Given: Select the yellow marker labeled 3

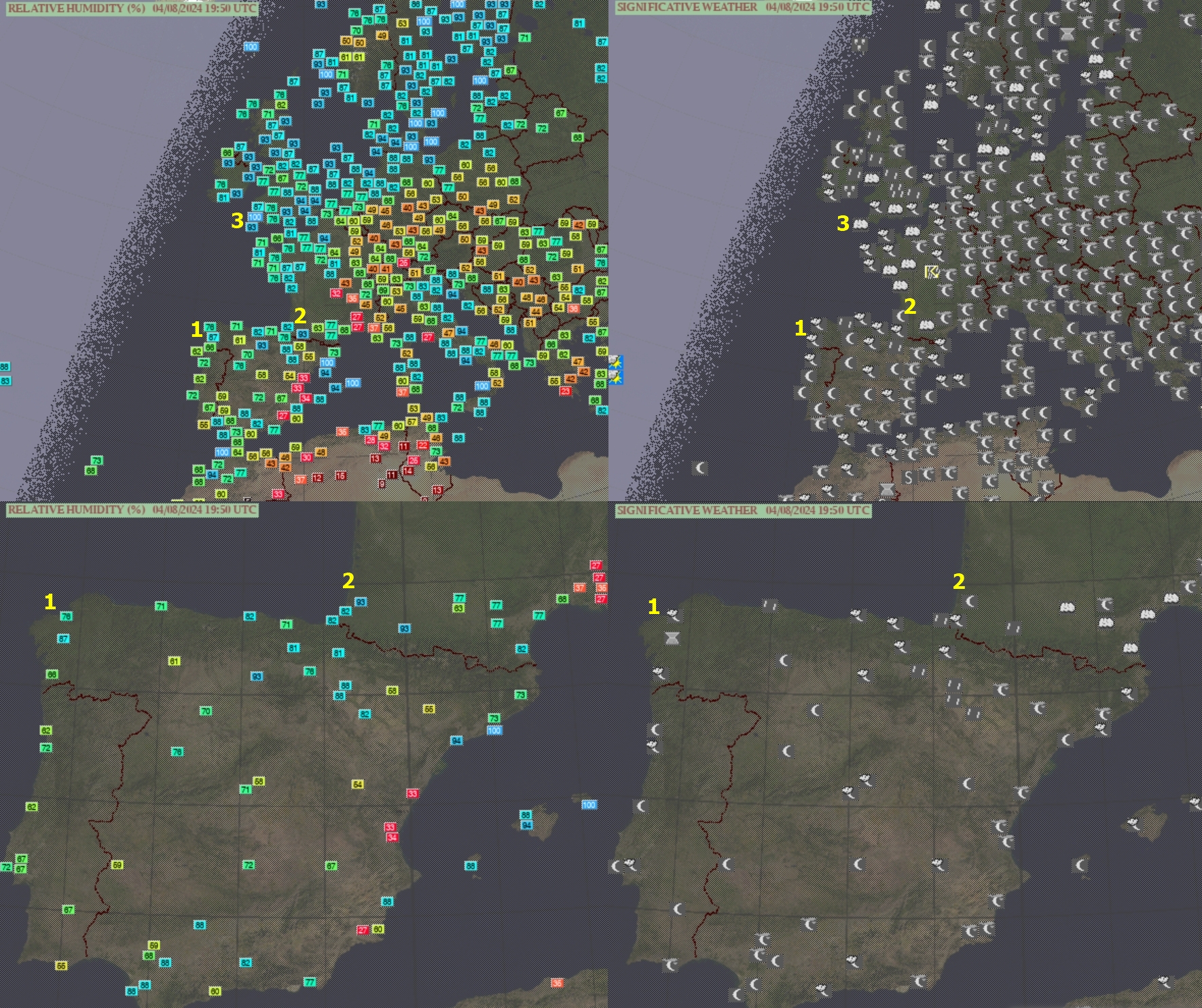Looking at the screenshot, I should pyautogui.click(x=236, y=220).
